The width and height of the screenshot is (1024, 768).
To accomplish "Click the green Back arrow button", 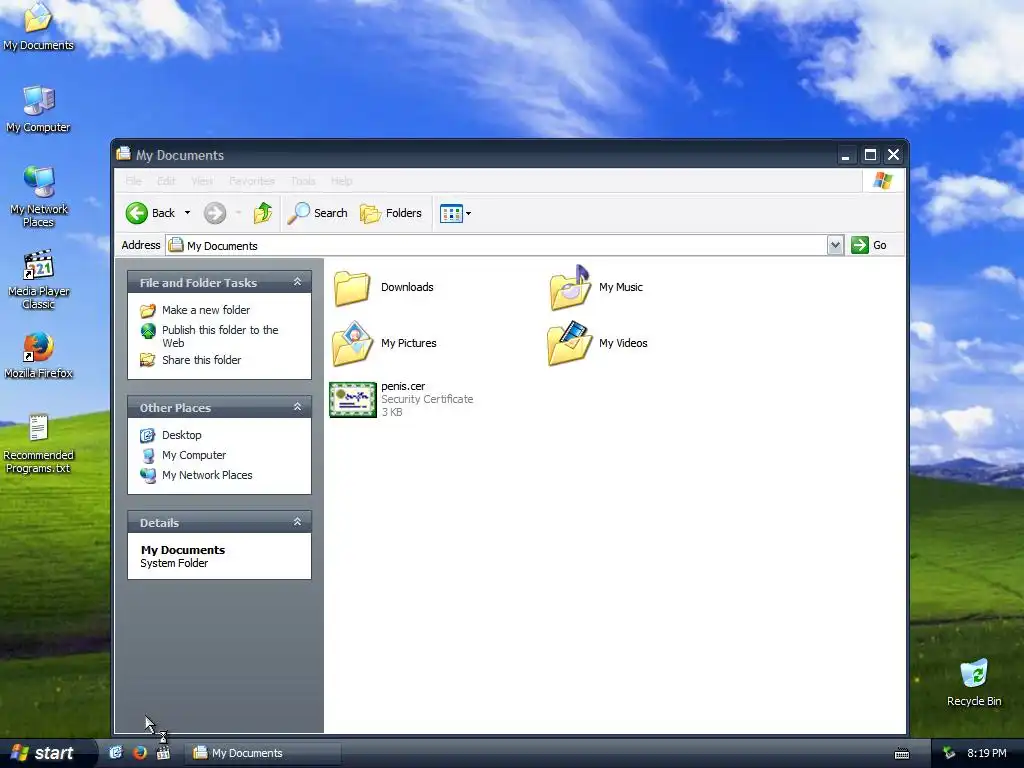I will pyautogui.click(x=136, y=213).
